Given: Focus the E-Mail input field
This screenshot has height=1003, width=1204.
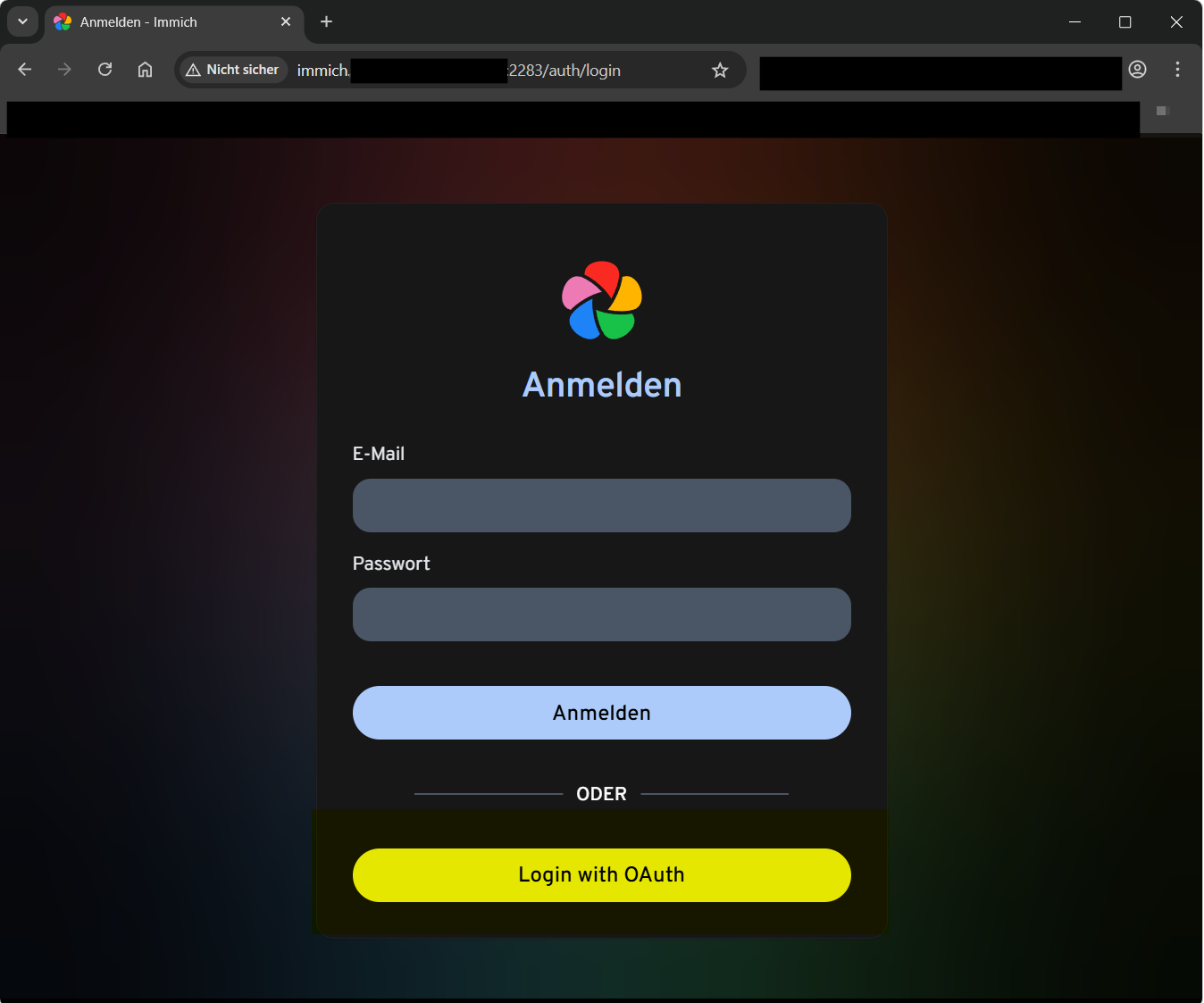Looking at the screenshot, I should 602,506.
